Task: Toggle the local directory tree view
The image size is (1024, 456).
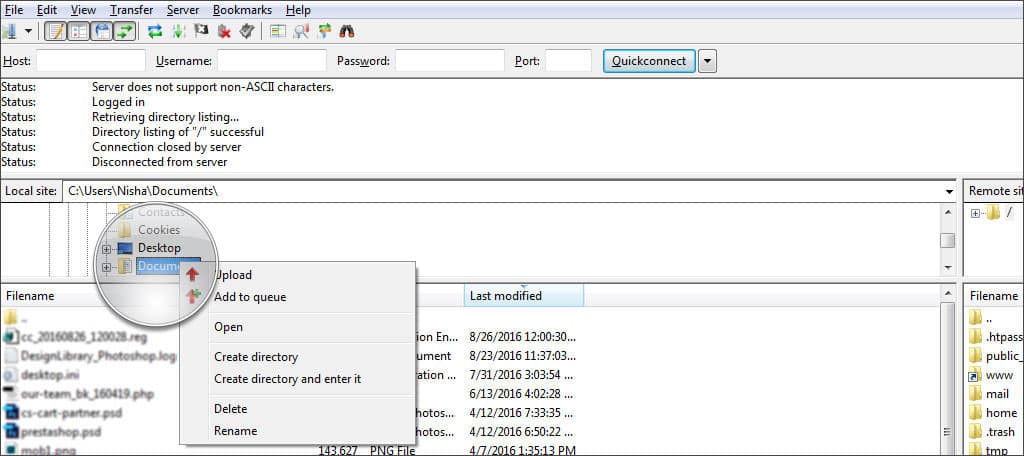Action: [79, 31]
